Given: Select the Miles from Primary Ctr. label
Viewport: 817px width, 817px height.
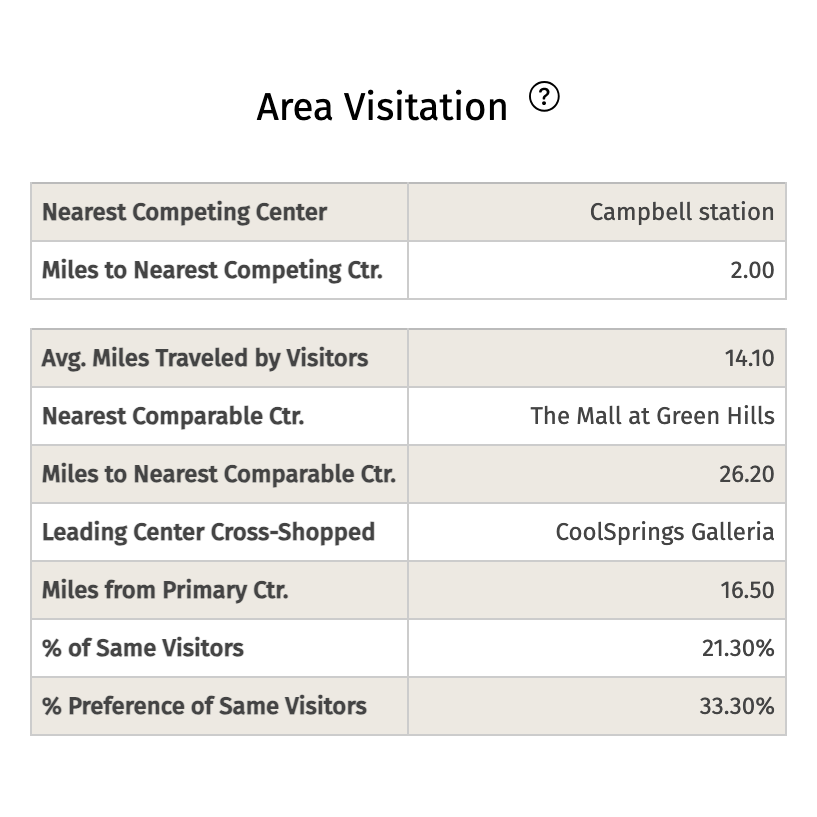Looking at the screenshot, I should pyautogui.click(x=165, y=590).
